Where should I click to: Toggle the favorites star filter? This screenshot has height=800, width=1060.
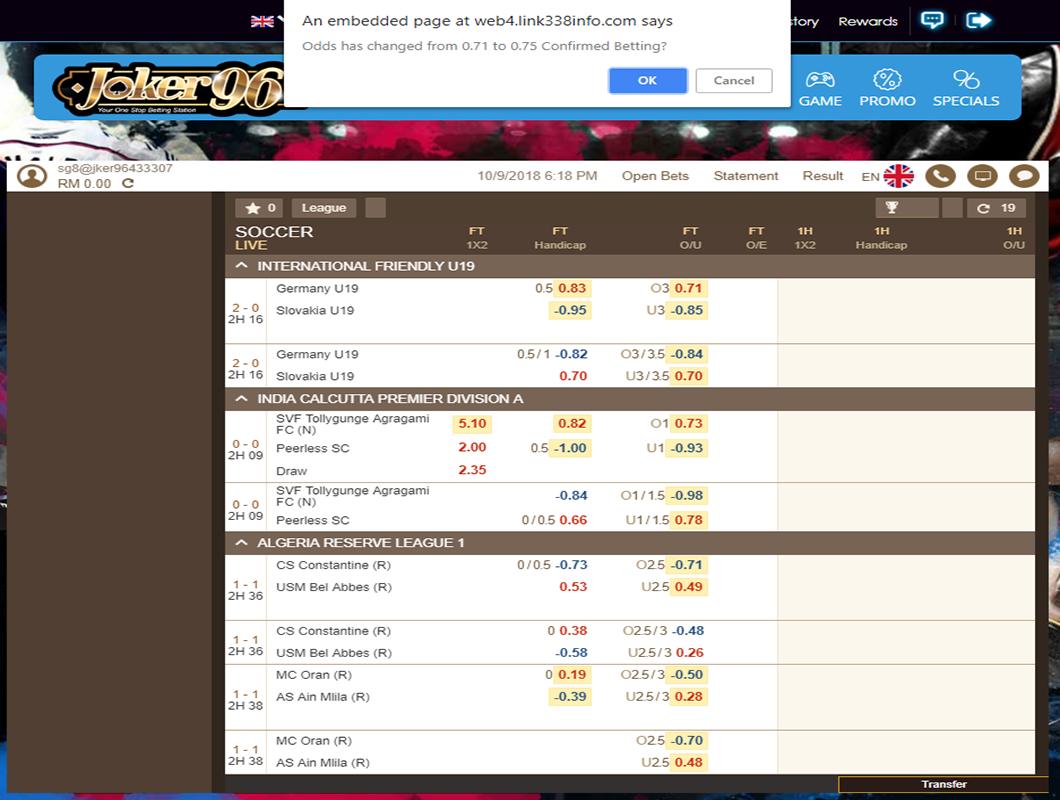(x=260, y=208)
